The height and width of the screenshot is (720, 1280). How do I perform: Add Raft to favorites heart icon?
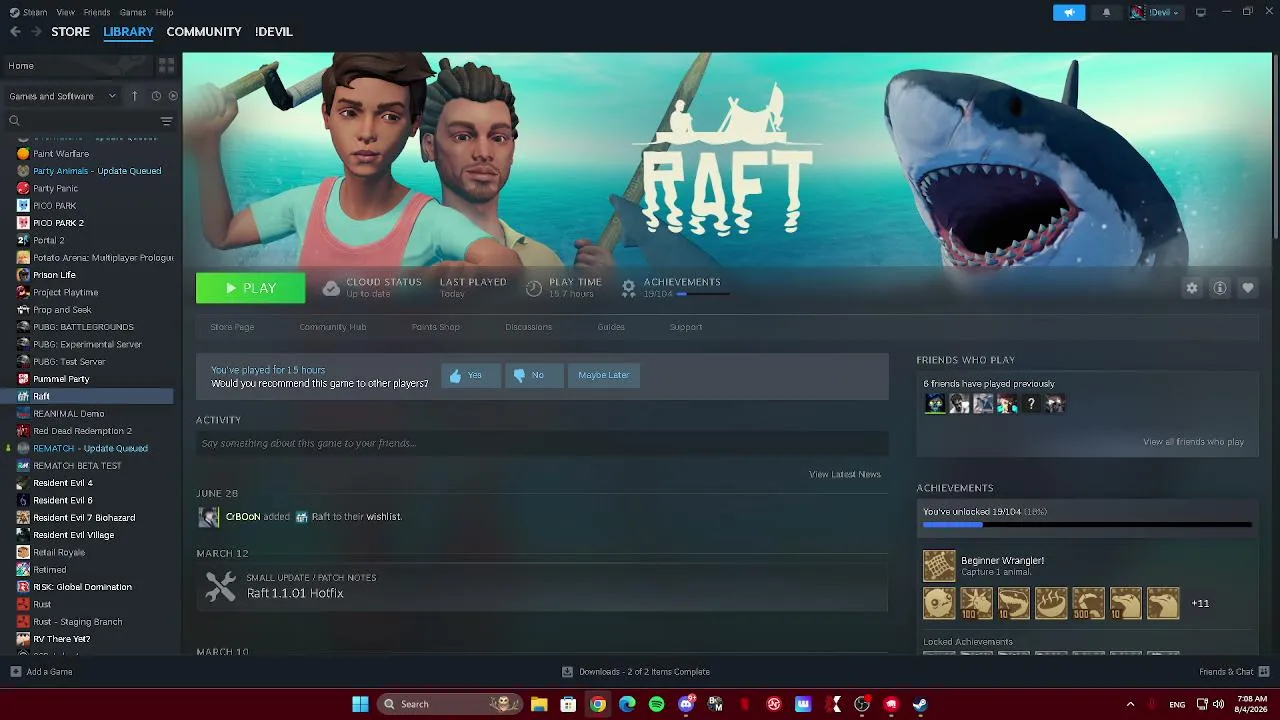click(1248, 288)
